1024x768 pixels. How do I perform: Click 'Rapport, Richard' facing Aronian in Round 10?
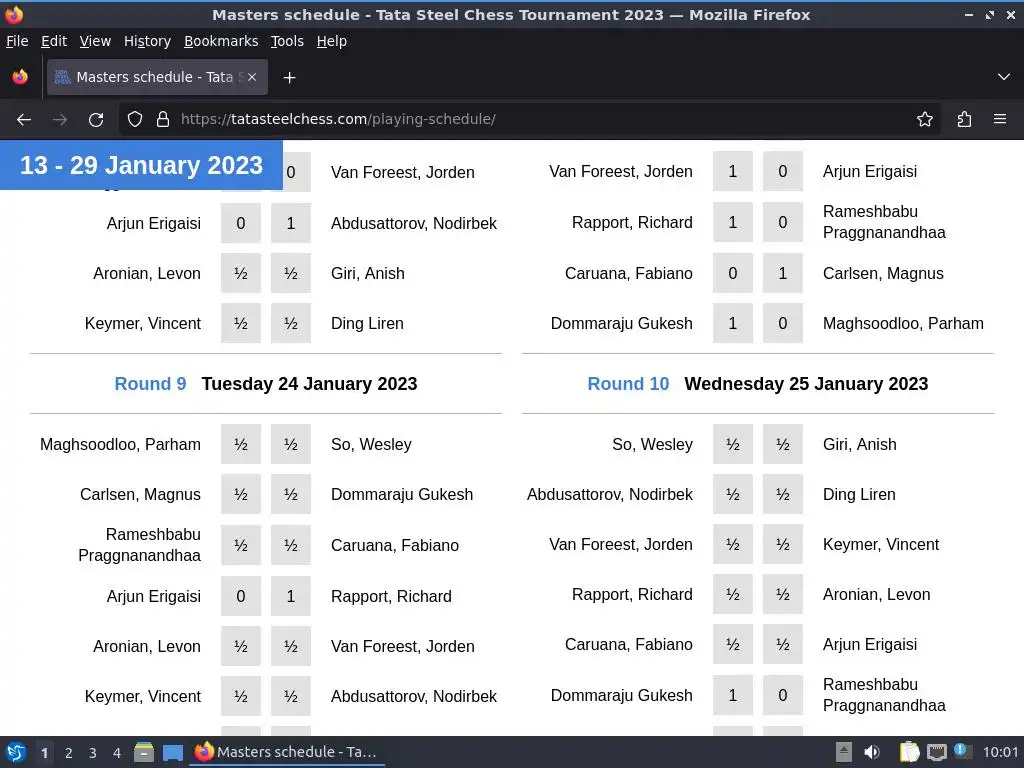tap(632, 595)
